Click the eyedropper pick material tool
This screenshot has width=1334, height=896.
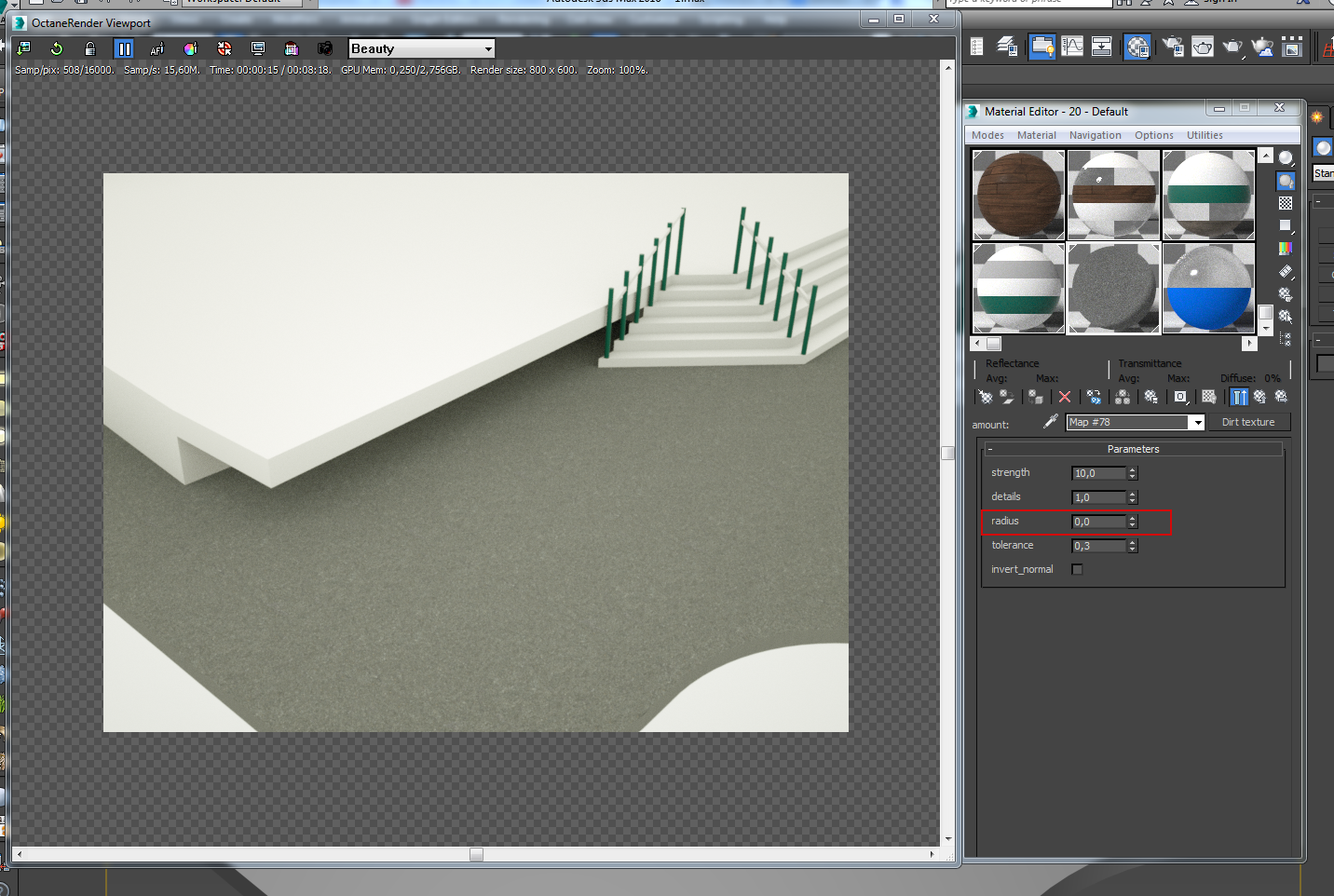click(x=1050, y=422)
